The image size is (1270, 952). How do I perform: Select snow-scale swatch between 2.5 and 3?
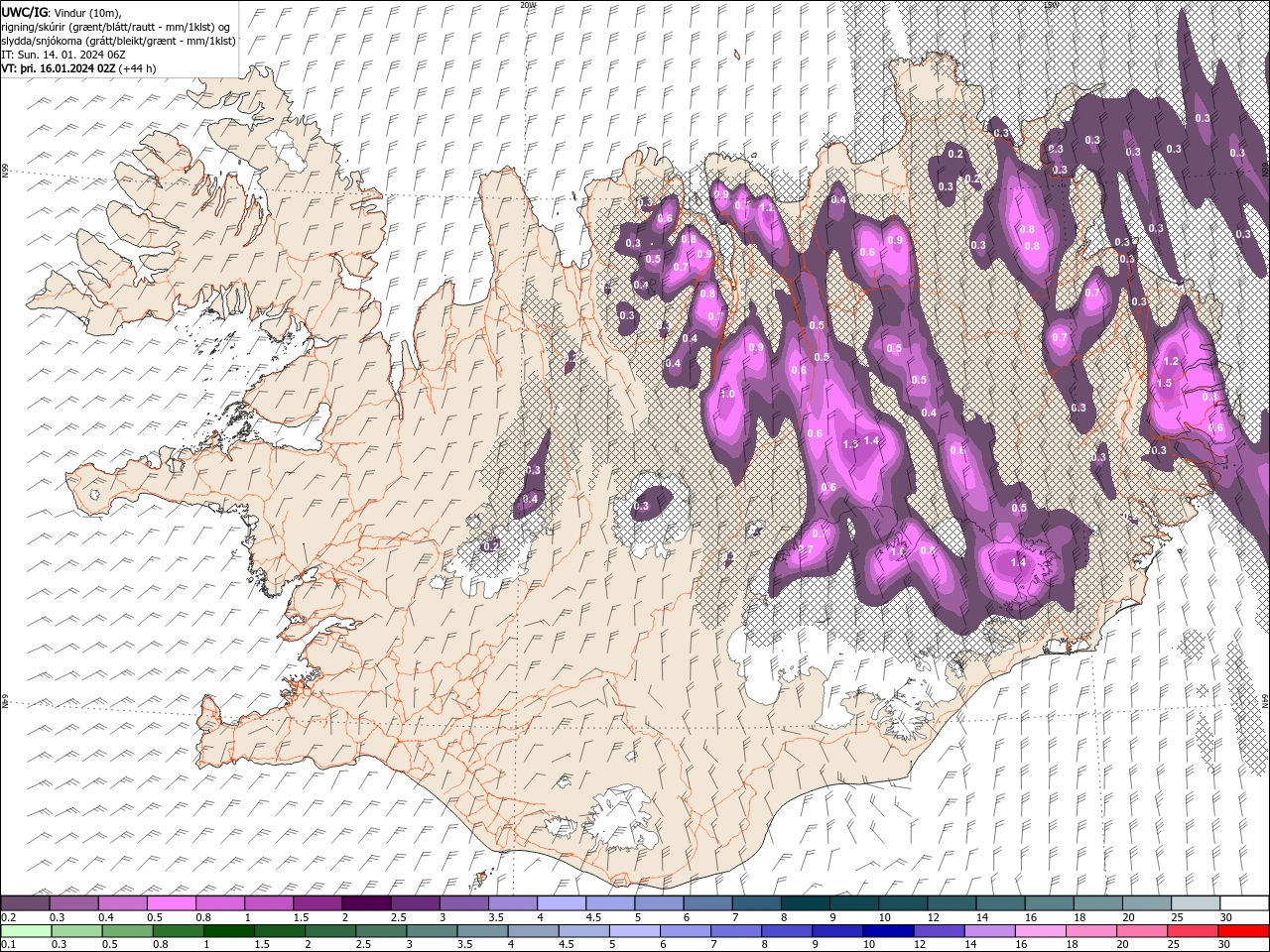tap(415, 903)
